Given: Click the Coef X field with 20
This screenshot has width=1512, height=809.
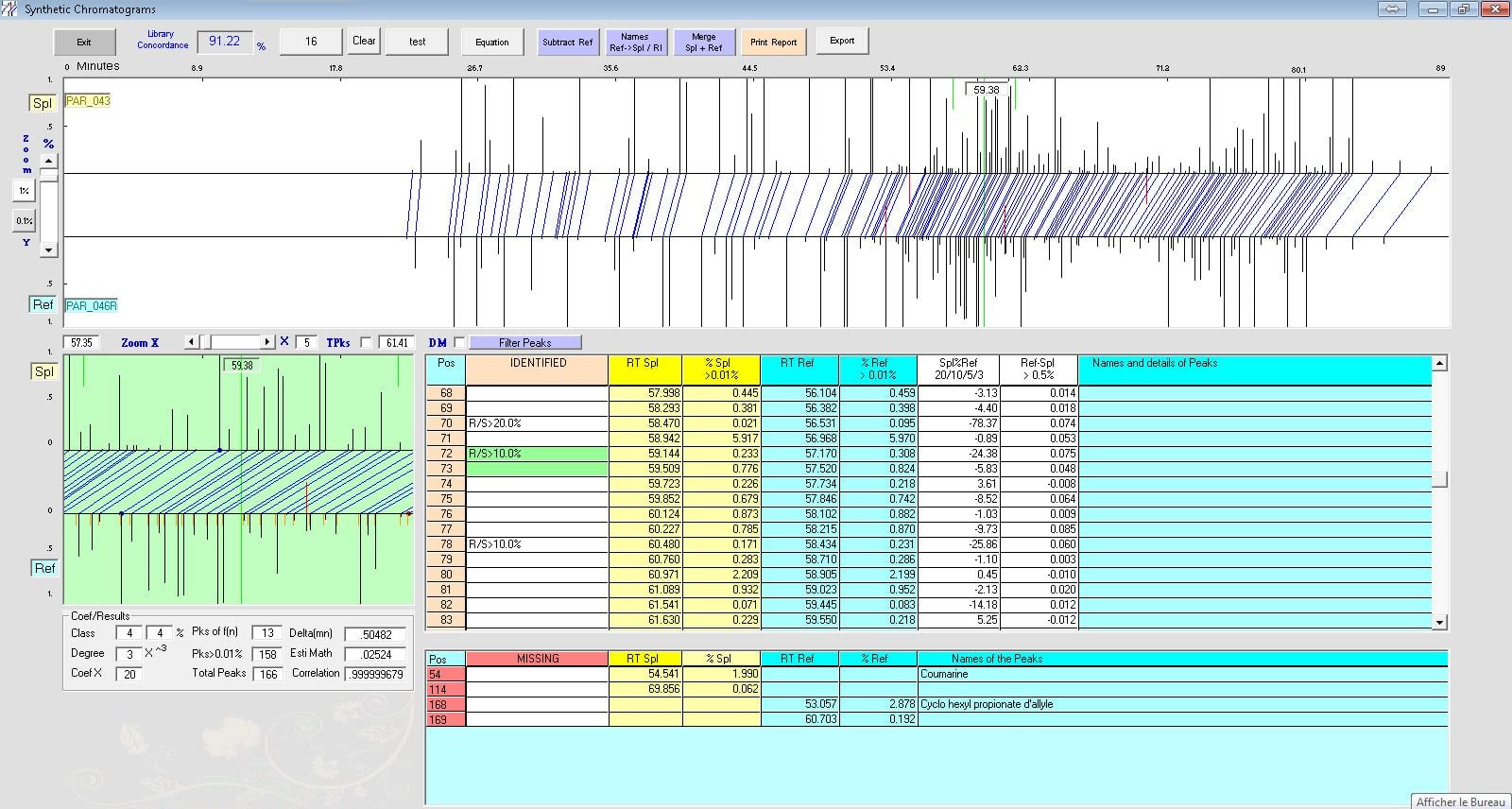Looking at the screenshot, I should click(x=129, y=674).
